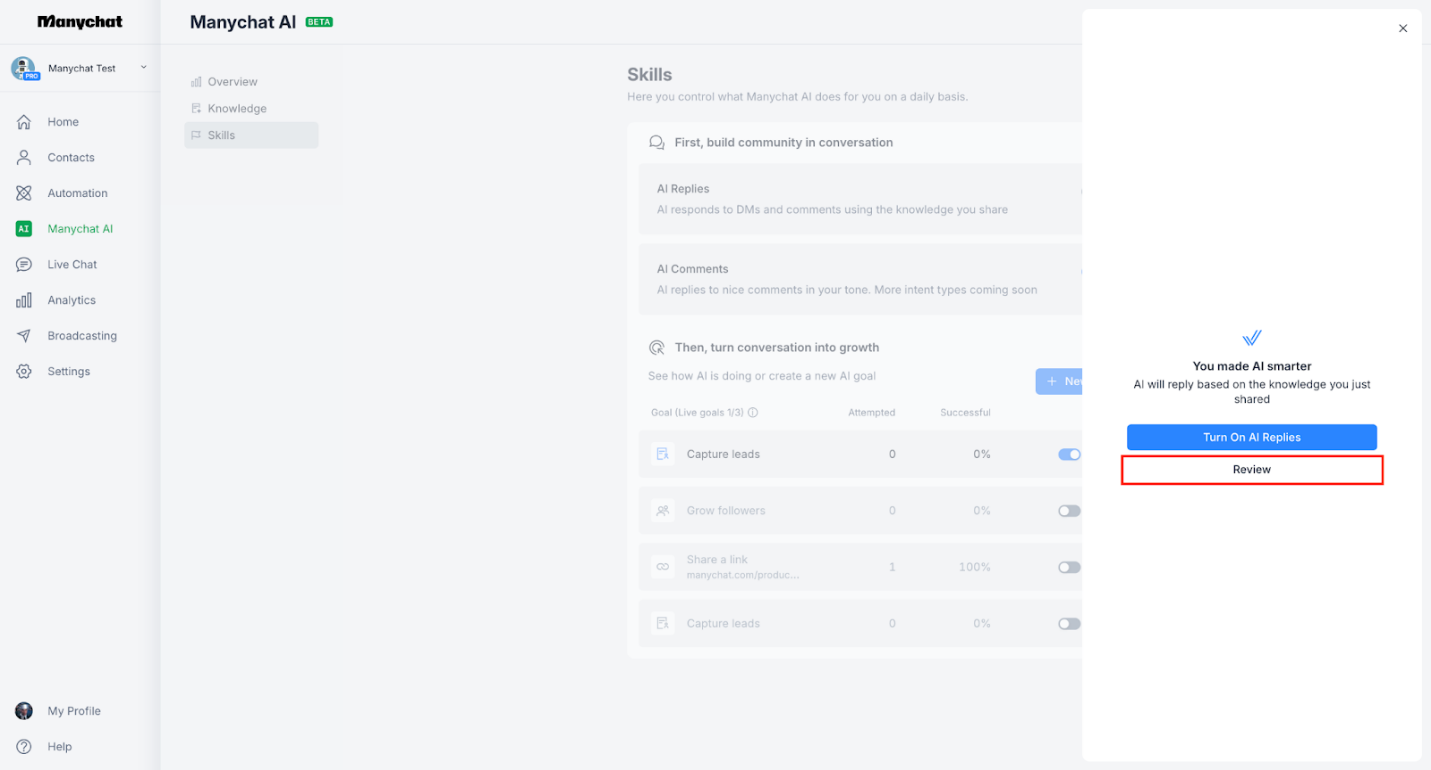The image size is (1431, 770).
Task: Open Settings via its gear icon
Action: 24,372
